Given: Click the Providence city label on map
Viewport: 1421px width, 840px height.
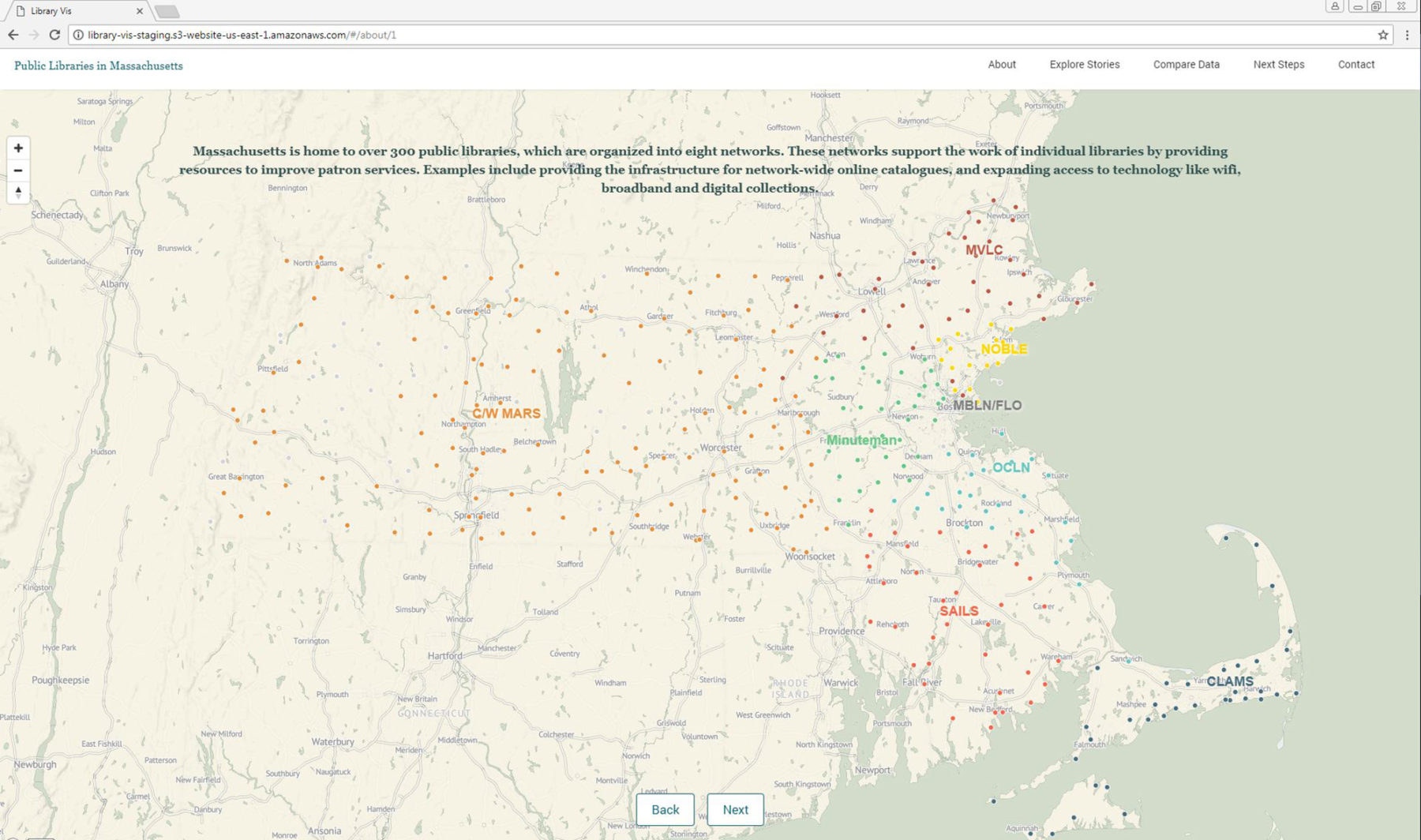Looking at the screenshot, I should (842, 631).
